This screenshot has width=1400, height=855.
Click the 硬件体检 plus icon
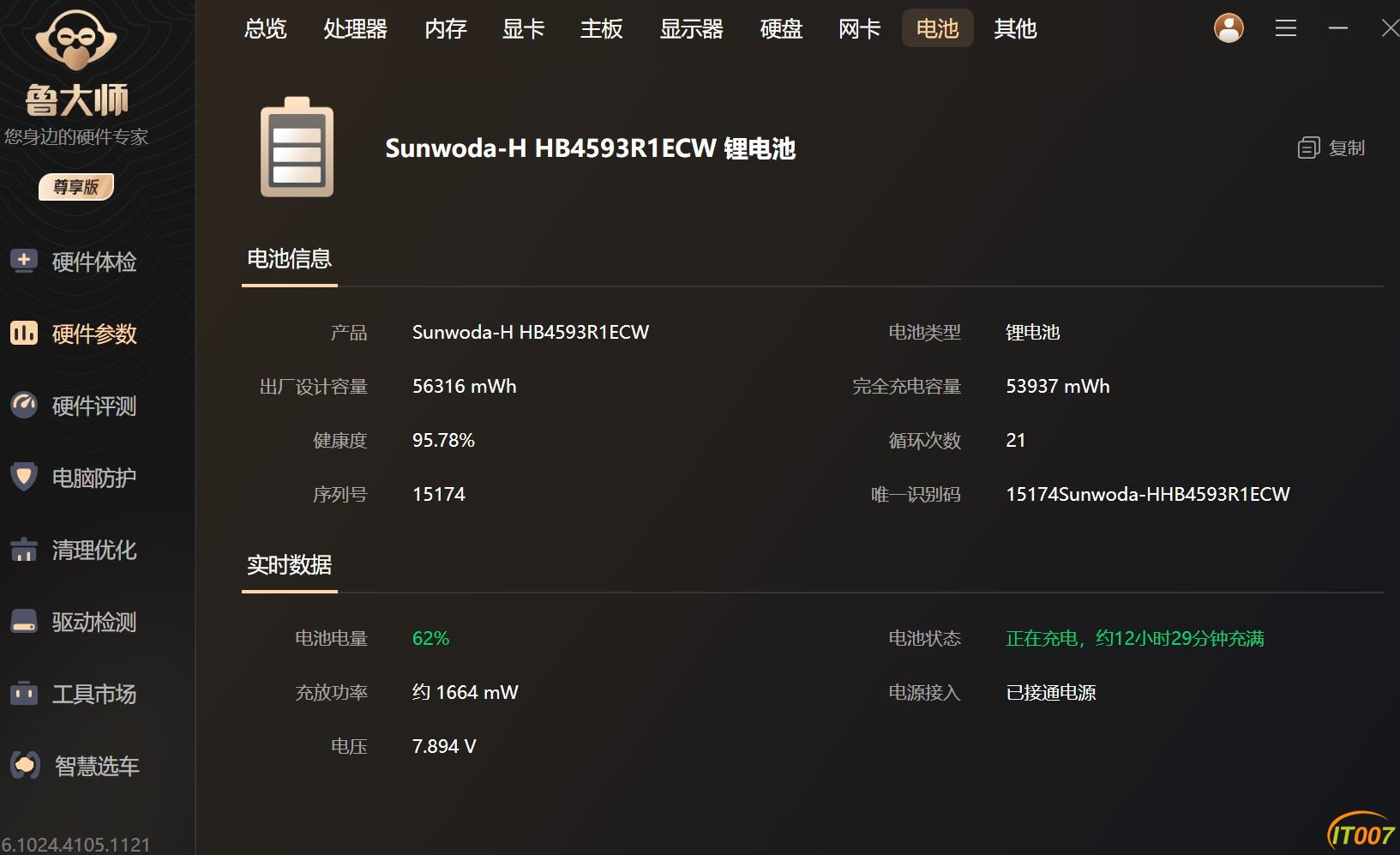(24, 260)
